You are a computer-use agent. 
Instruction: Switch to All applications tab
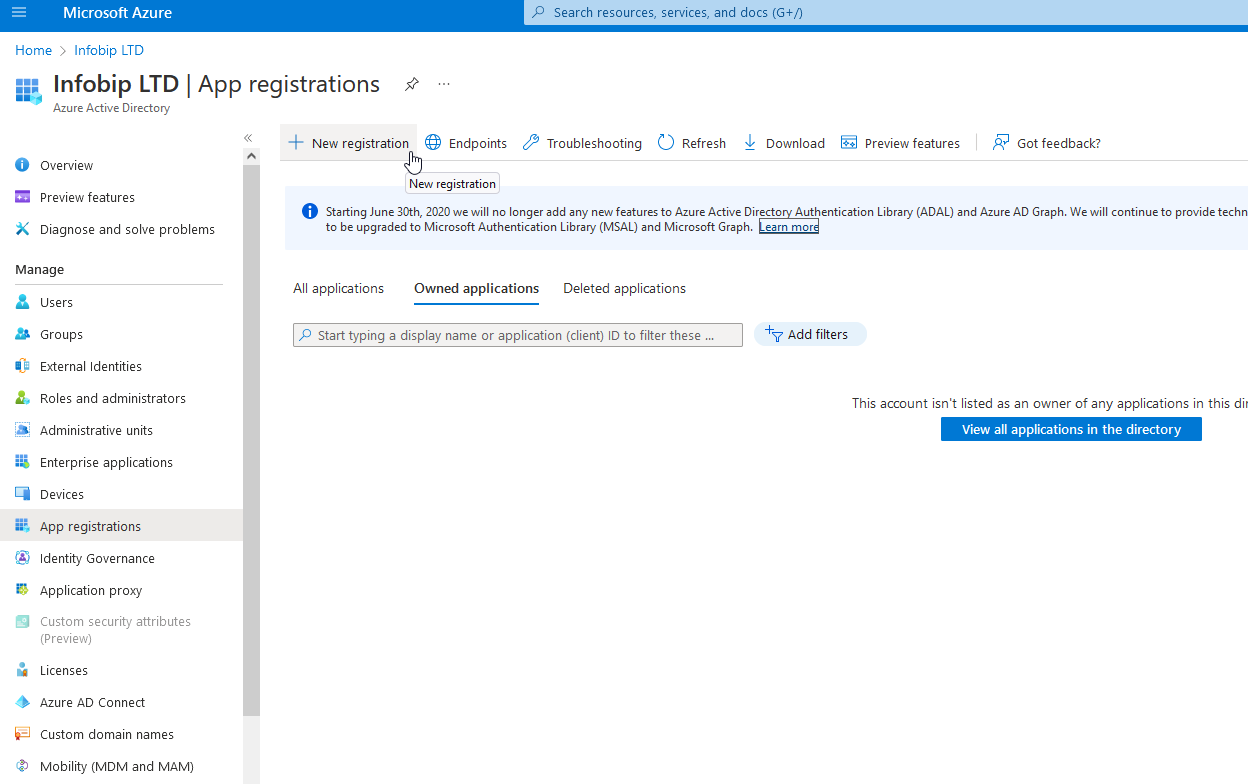[x=338, y=288]
